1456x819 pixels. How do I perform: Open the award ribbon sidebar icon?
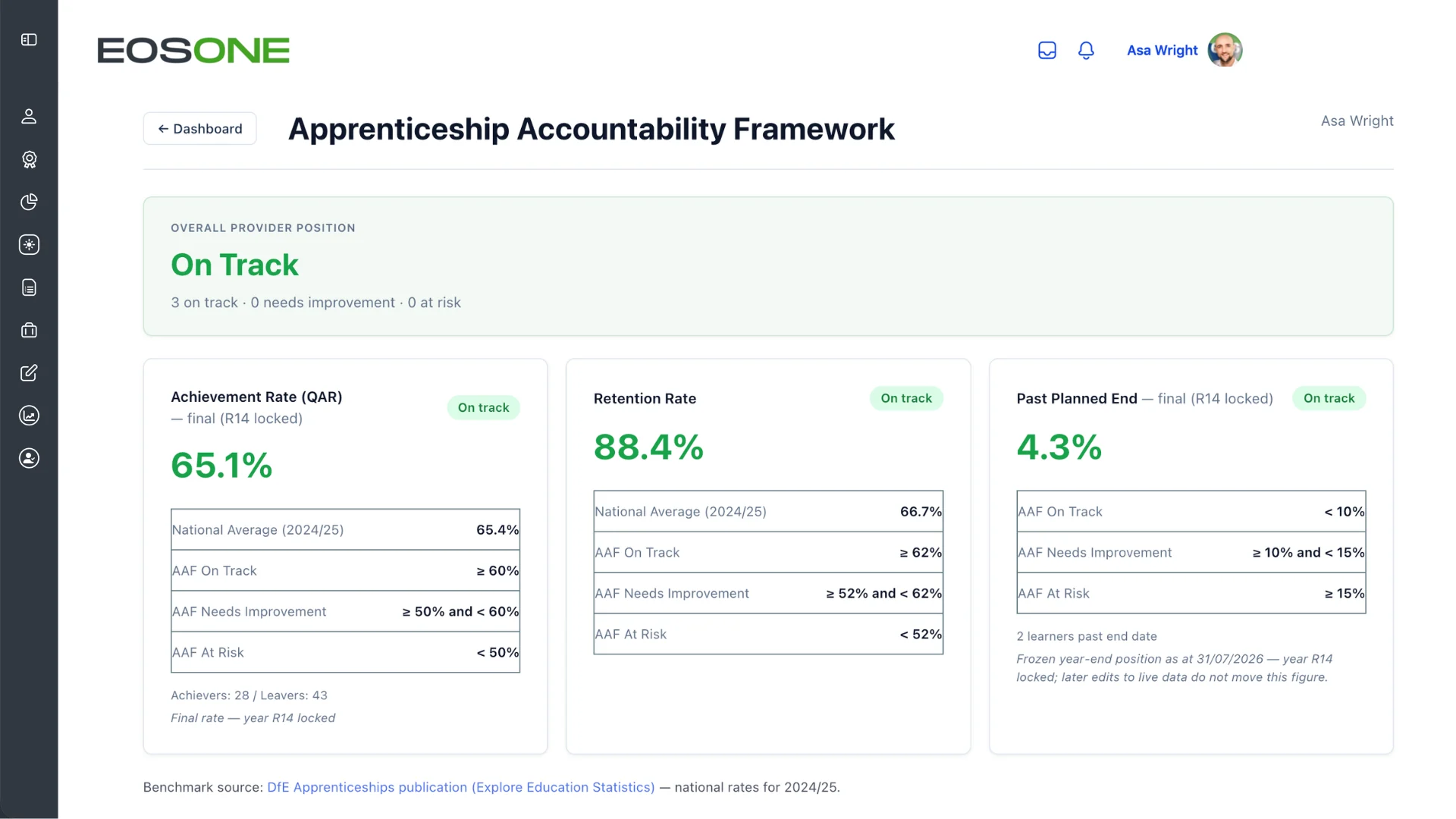pos(29,159)
